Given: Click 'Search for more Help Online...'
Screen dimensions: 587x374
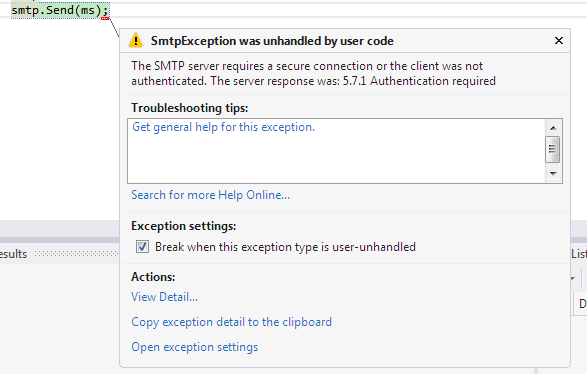Looking at the screenshot, I should point(210,195).
